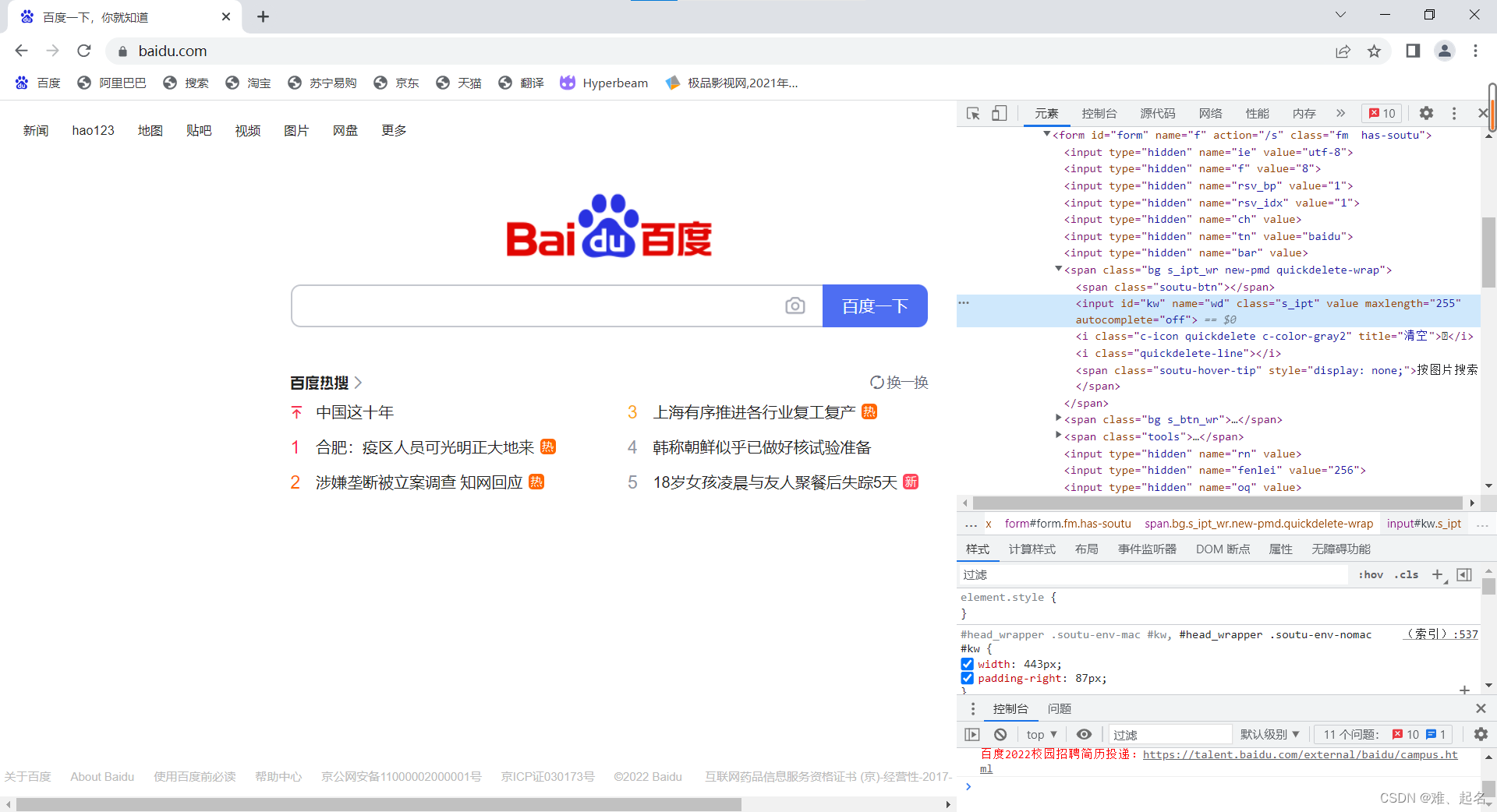This screenshot has height=812, width=1497.
Task: Switch to the 性能 tab
Action: point(1257,114)
